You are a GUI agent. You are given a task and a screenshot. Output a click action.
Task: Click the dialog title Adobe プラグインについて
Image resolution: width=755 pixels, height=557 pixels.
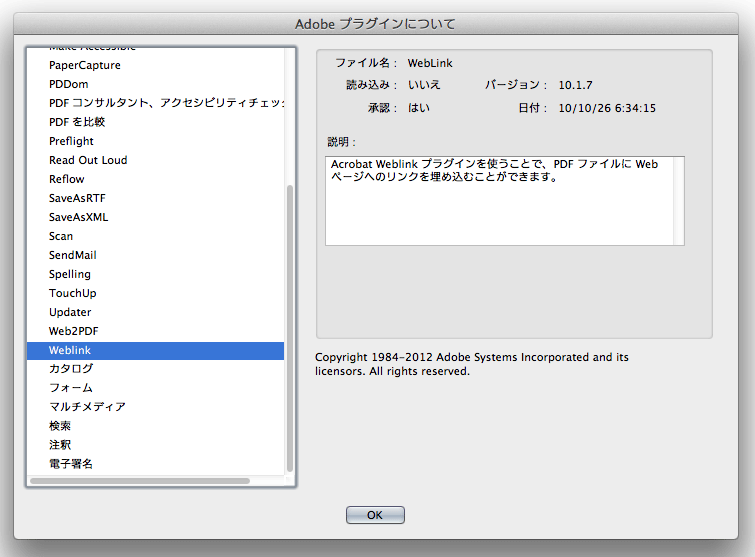click(x=375, y=24)
